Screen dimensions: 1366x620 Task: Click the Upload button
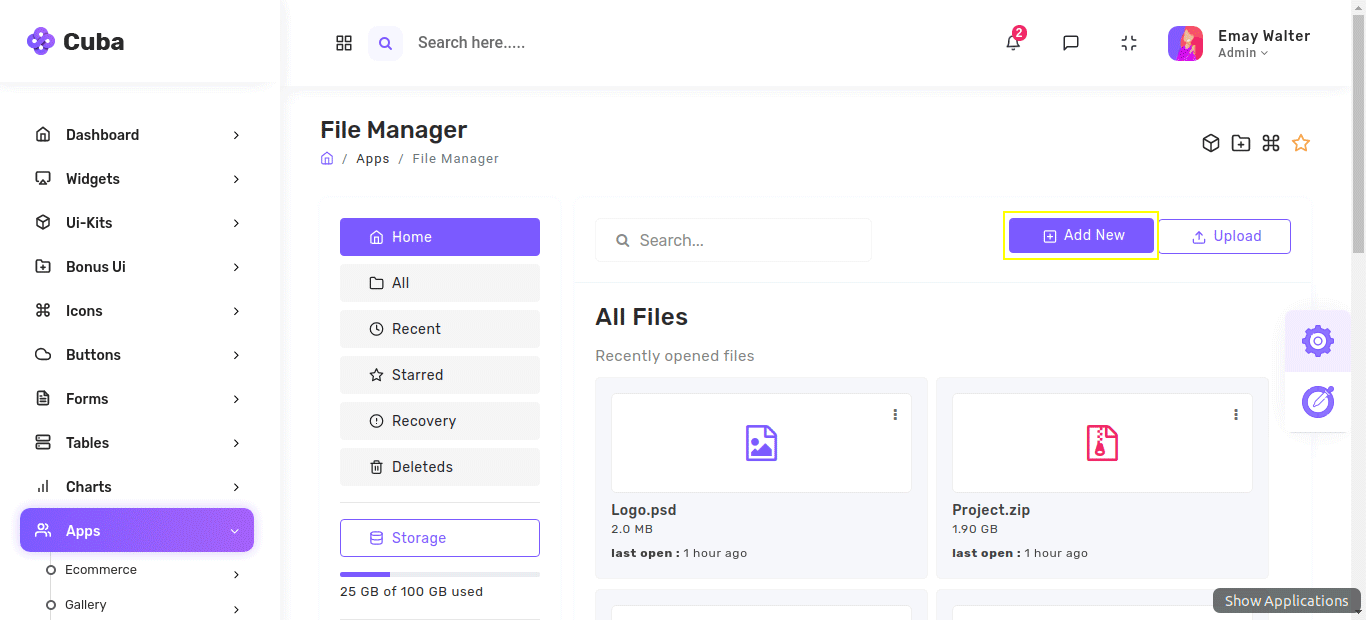coord(1225,236)
